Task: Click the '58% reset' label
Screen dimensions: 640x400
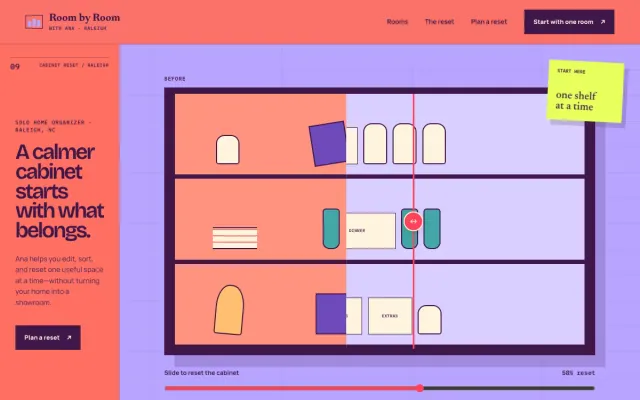Action: click(x=578, y=373)
